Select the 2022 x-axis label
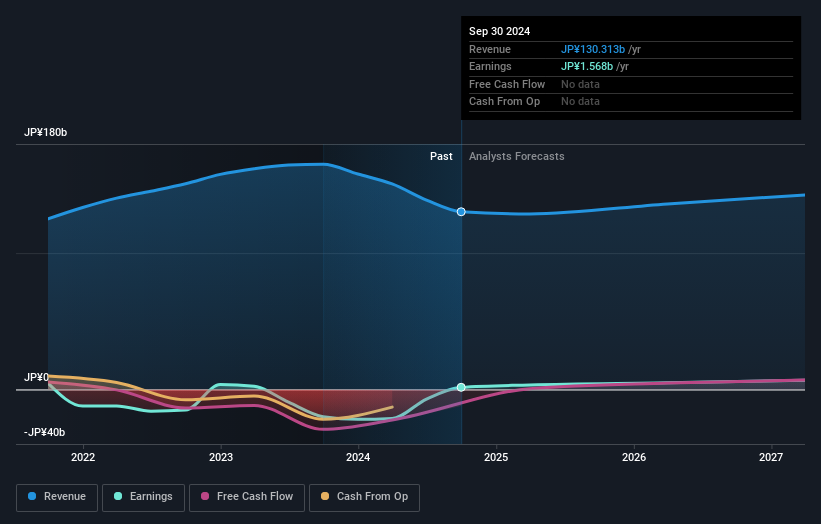 [83, 458]
